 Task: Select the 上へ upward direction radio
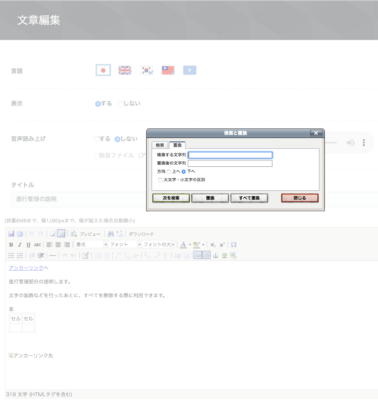click(x=169, y=172)
